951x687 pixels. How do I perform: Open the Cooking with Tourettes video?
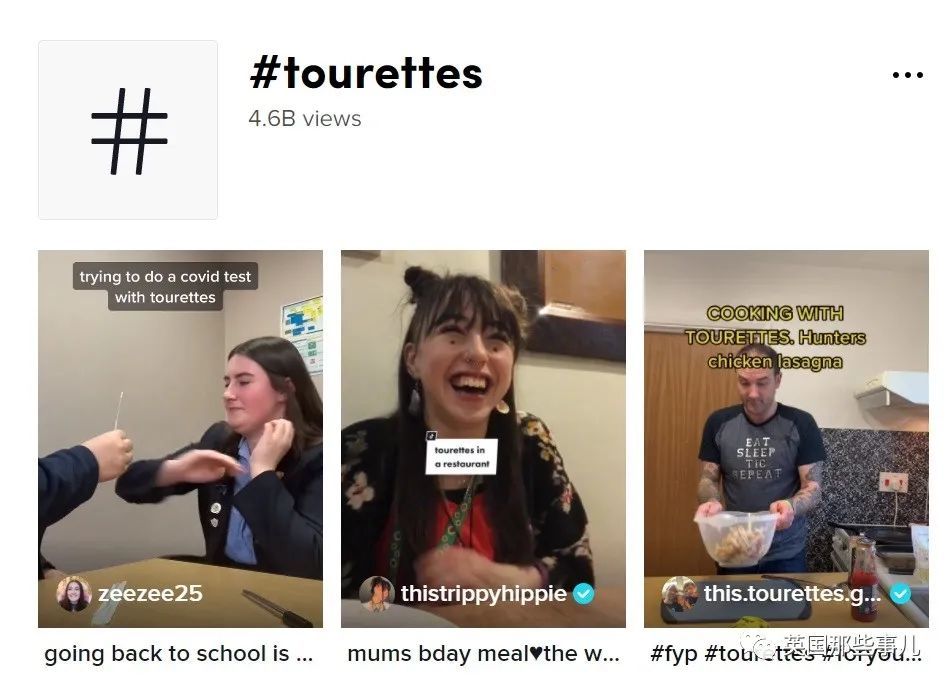click(786, 438)
